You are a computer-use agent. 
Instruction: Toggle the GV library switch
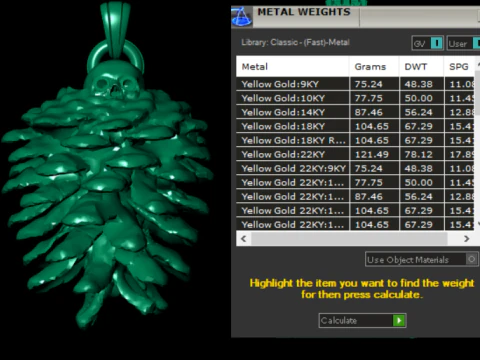(428, 43)
